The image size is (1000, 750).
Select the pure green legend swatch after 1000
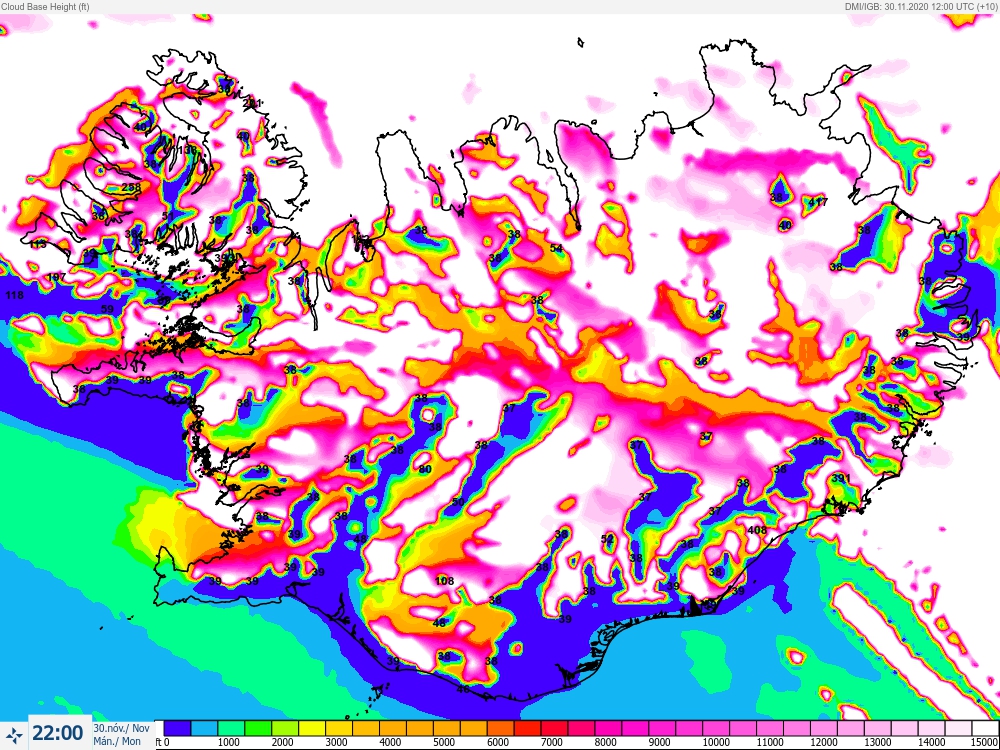(x=258, y=729)
